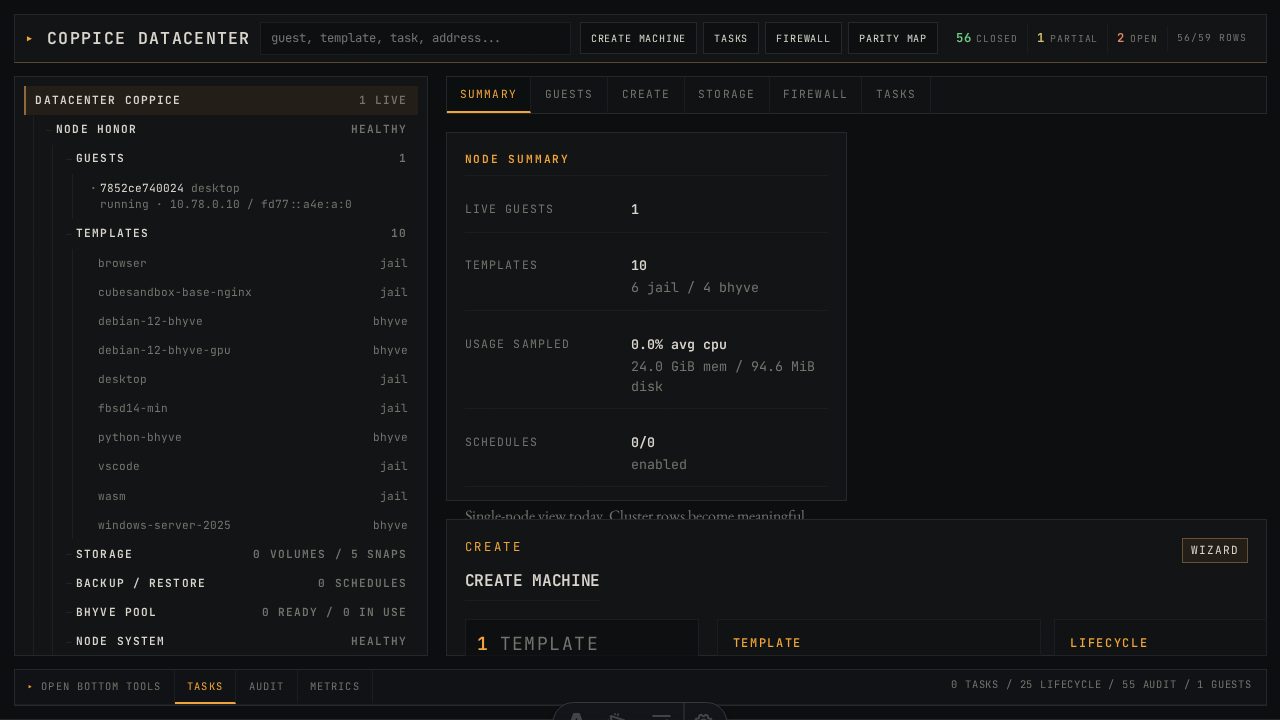This screenshot has height=720, width=1280.
Task: Click the bottom status summary of tasks and audit
Action: point(1101,685)
